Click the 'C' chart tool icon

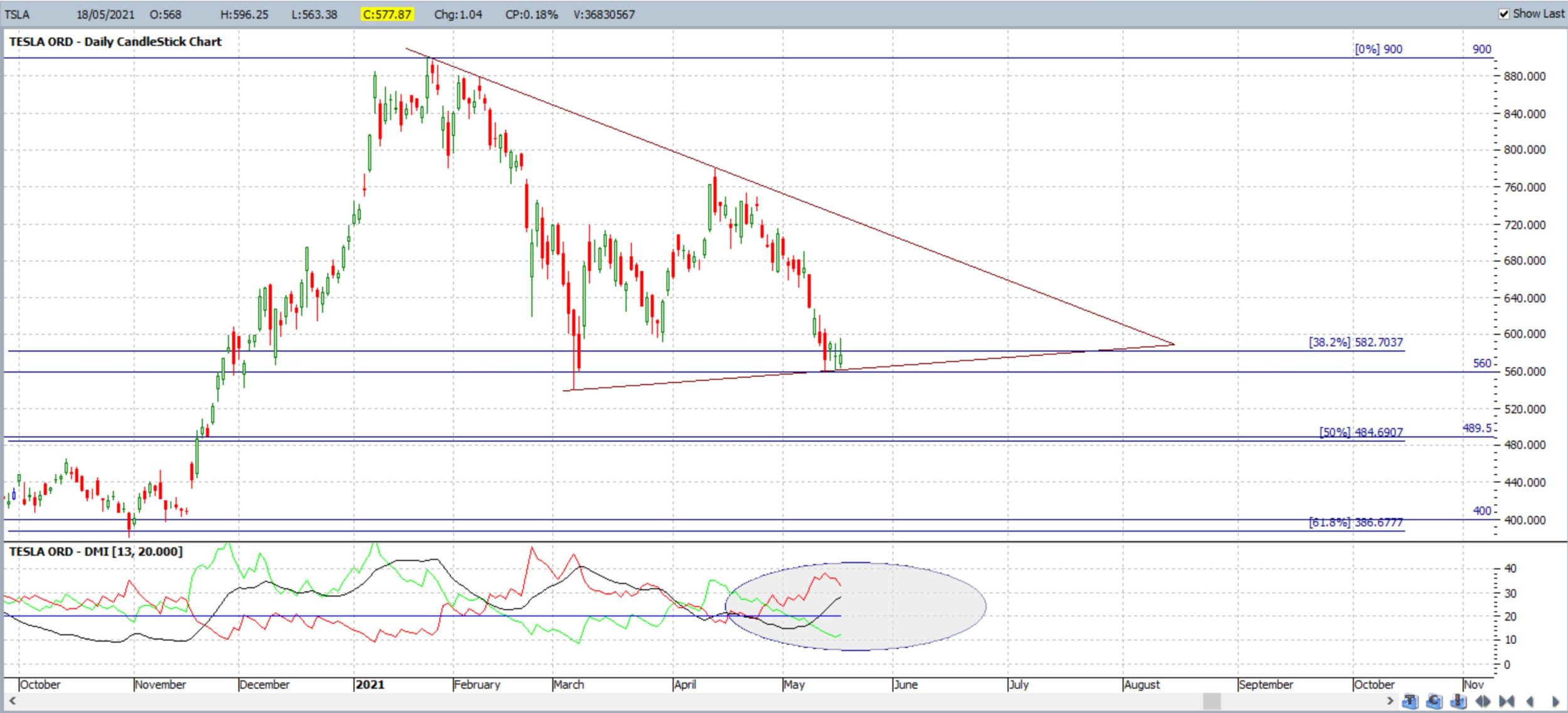pyautogui.click(x=1434, y=701)
